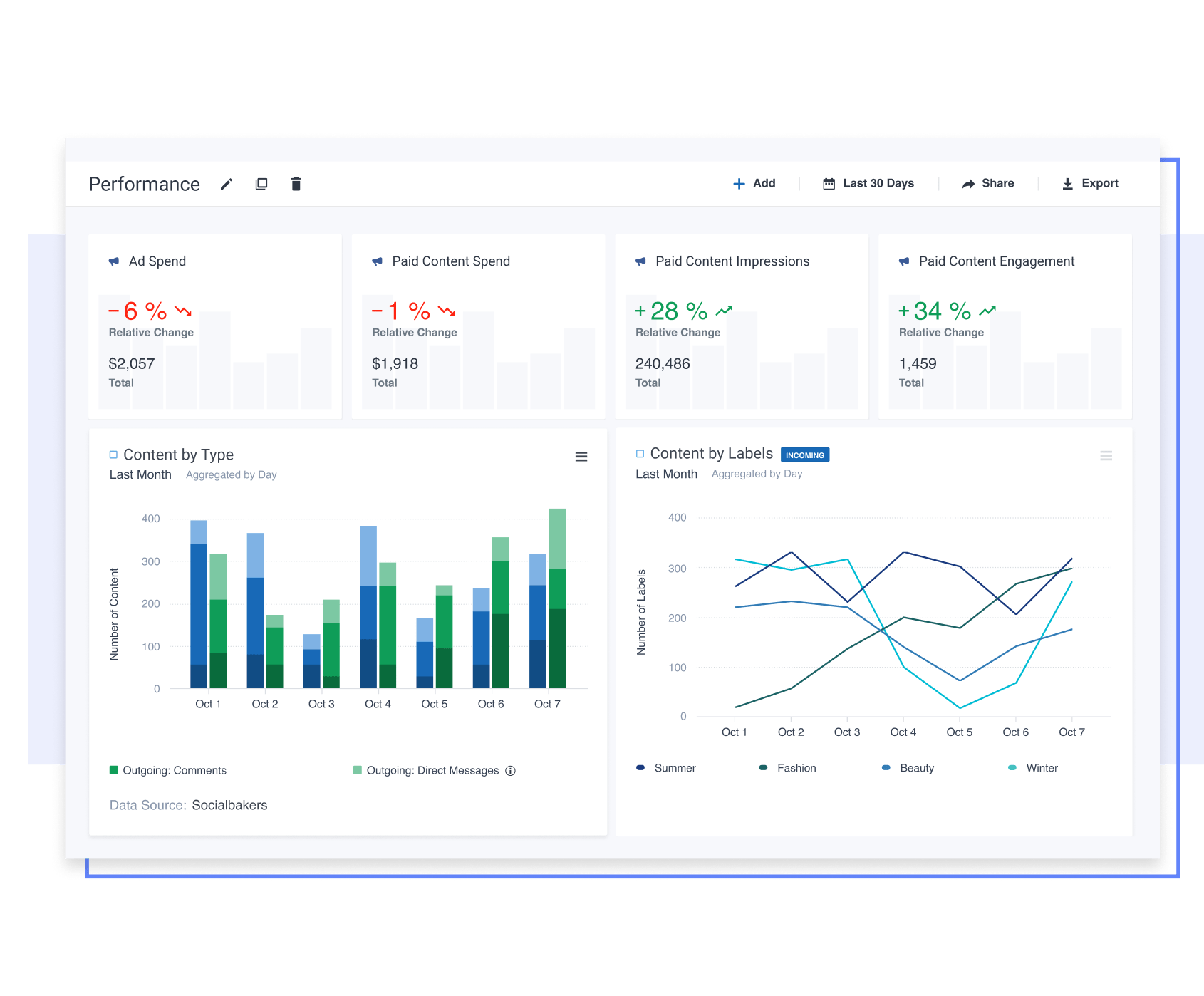The image size is (1204, 996).
Task: Click the trash icon to delete dashboard
Action: point(296,184)
